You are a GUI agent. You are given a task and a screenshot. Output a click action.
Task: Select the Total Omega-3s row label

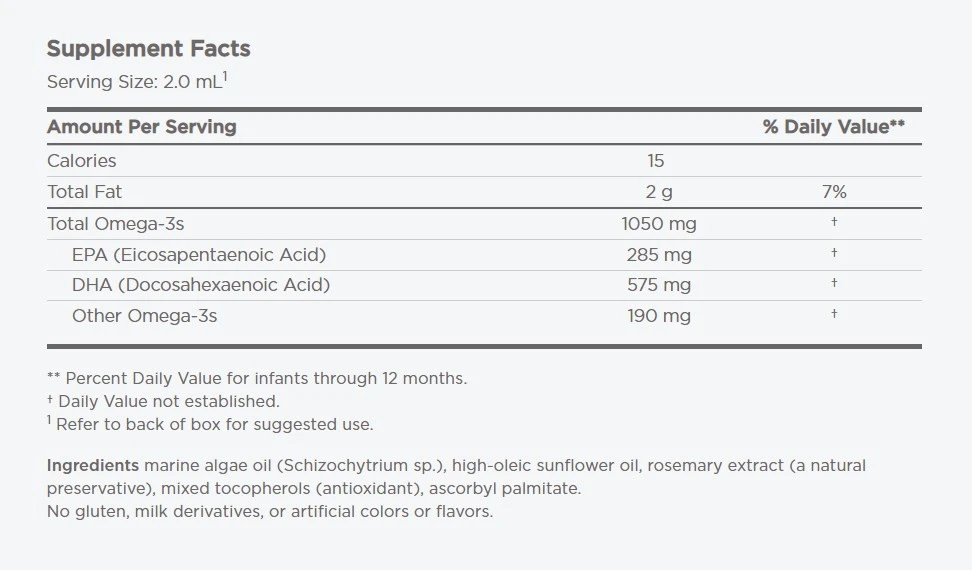(116, 224)
